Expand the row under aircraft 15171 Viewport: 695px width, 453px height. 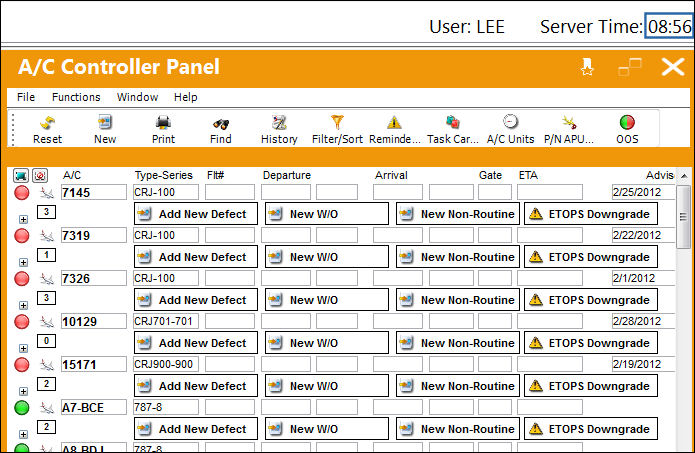(x=23, y=391)
